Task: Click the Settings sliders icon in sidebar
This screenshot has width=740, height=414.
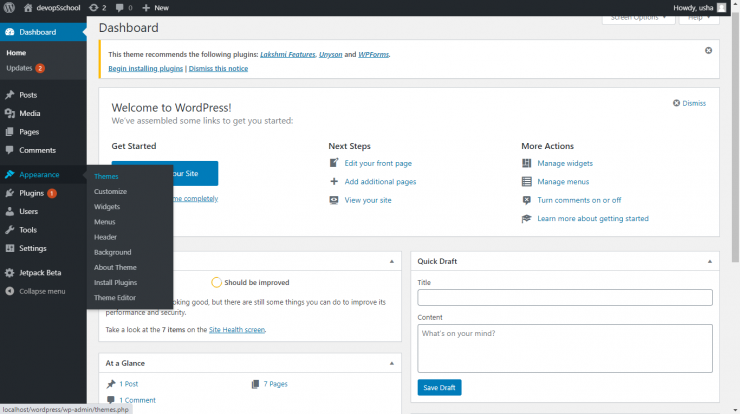Action: (9, 248)
